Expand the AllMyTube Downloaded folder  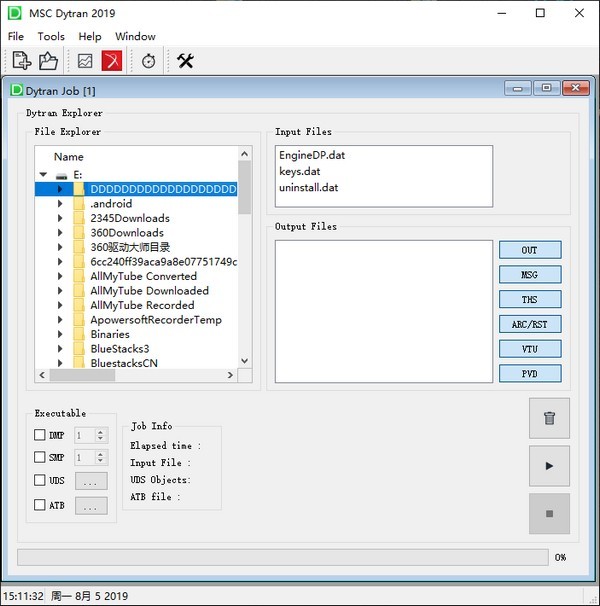(60, 291)
